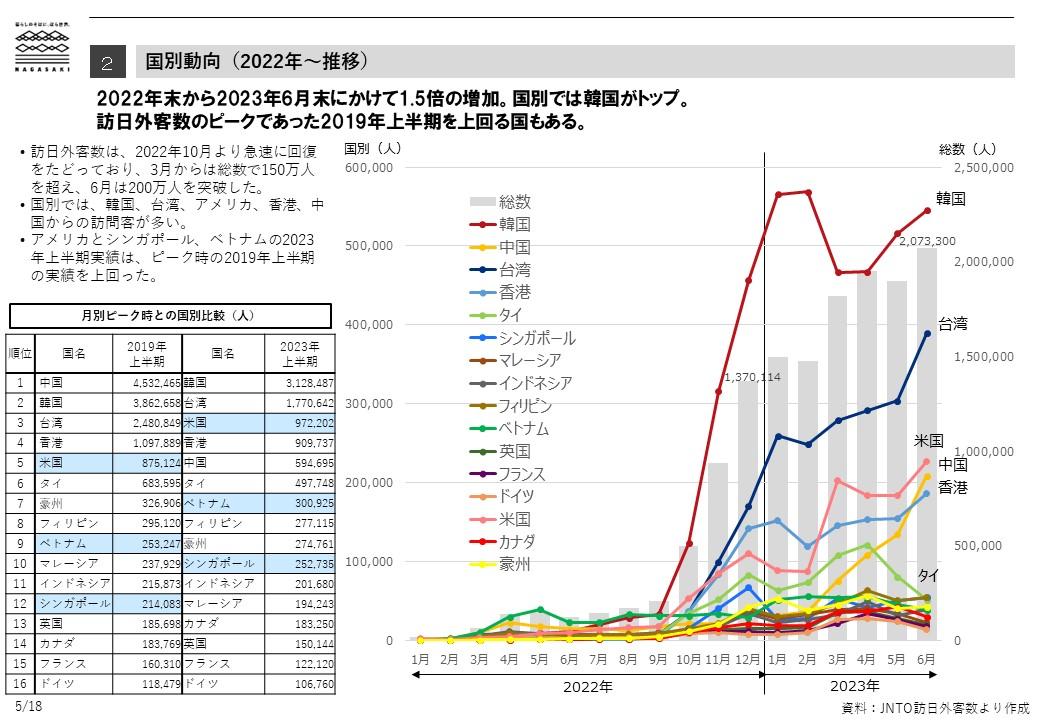Select the table value "594,695"
Image resolution: width=1040 pixels, height=720 pixels.
pyautogui.click(x=314, y=463)
